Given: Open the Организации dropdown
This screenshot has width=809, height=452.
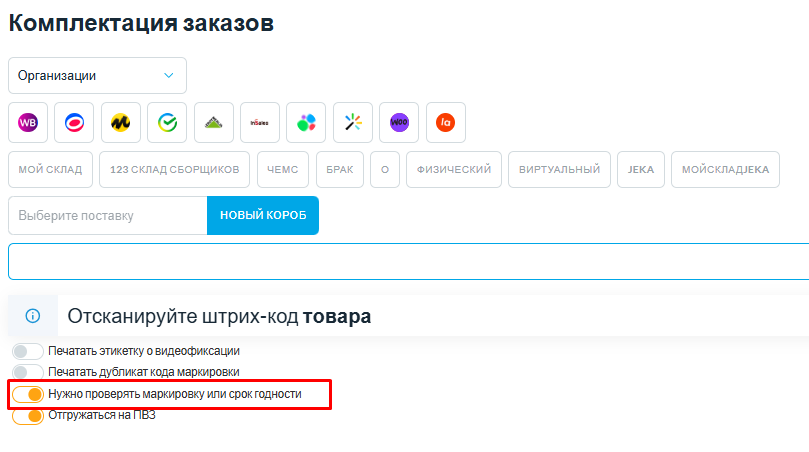Looking at the screenshot, I should coord(97,76).
